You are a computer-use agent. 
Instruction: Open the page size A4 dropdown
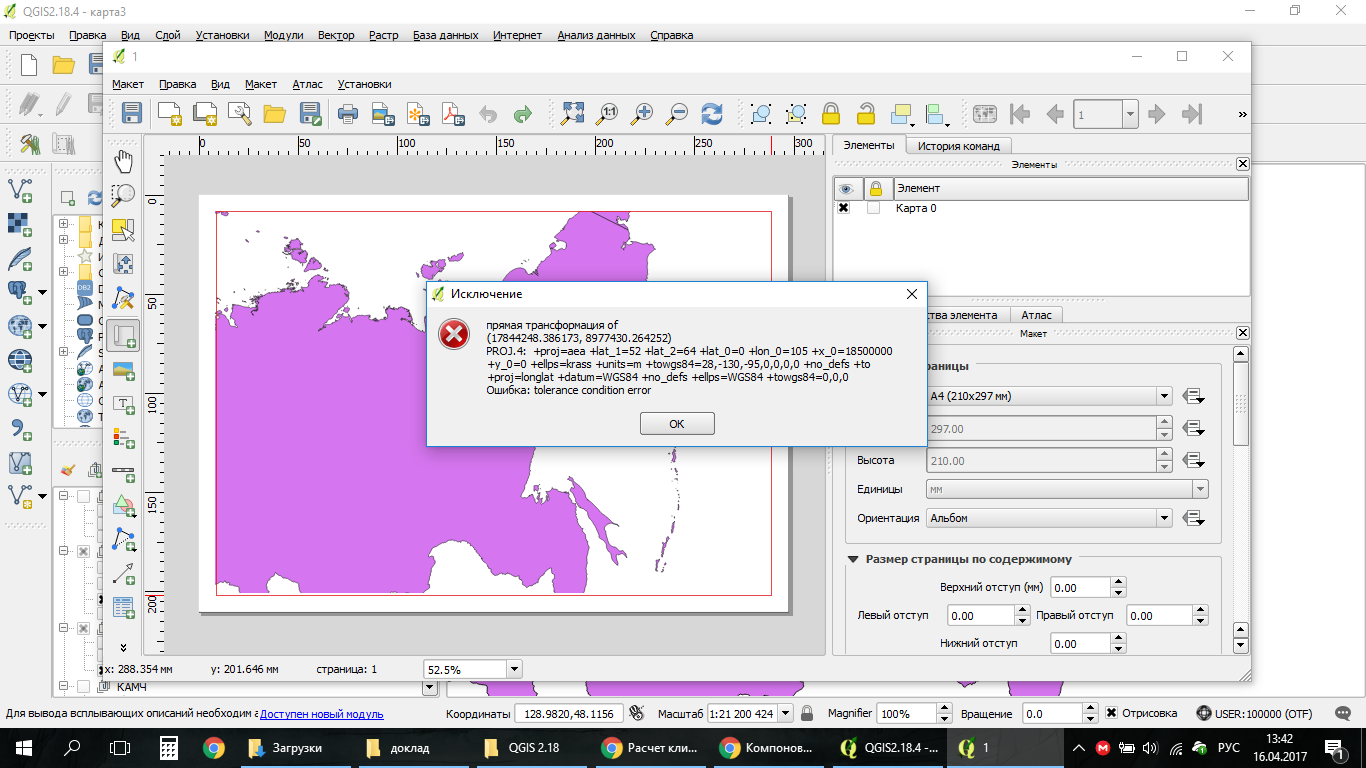click(1163, 395)
